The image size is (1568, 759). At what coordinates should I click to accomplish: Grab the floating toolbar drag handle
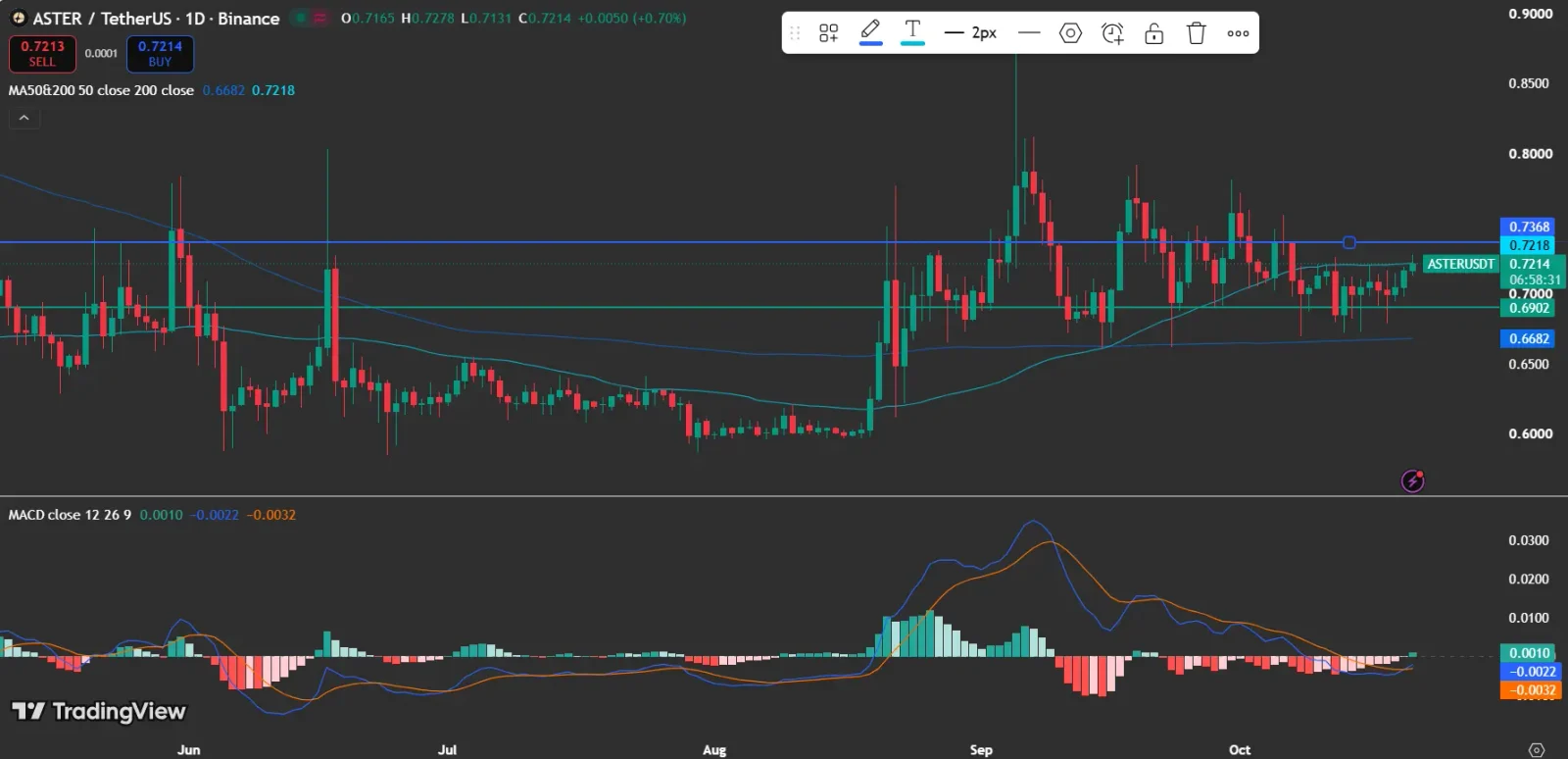click(x=795, y=33)
